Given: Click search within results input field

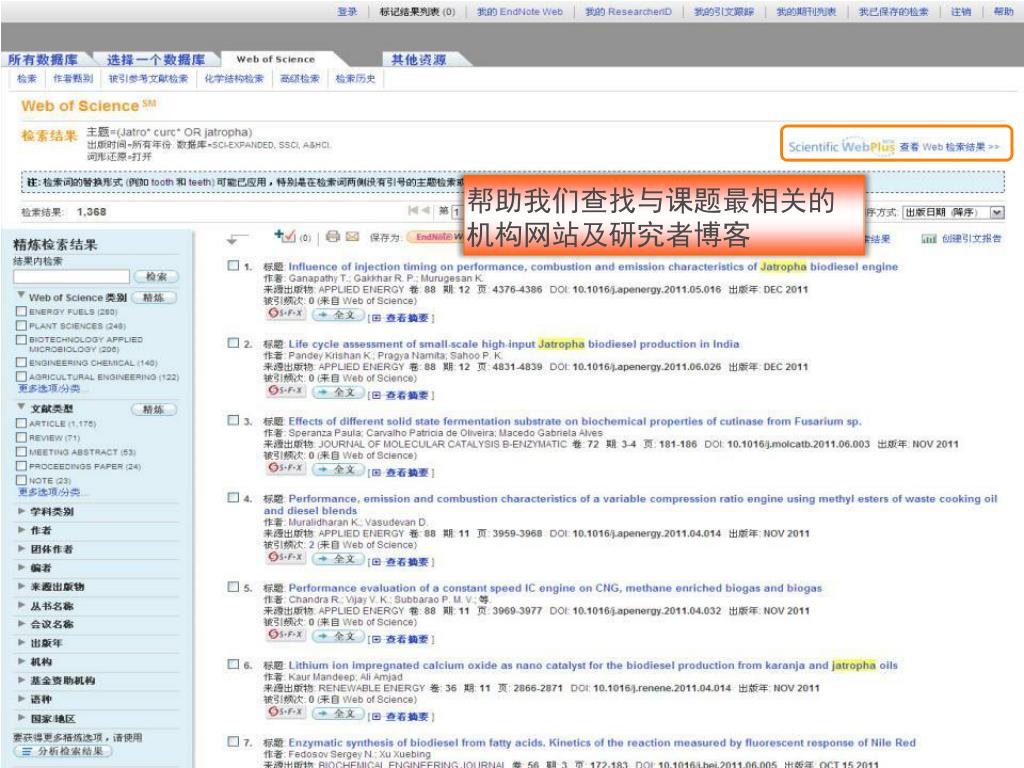Looking at the screenshot, I should [72, 276].
